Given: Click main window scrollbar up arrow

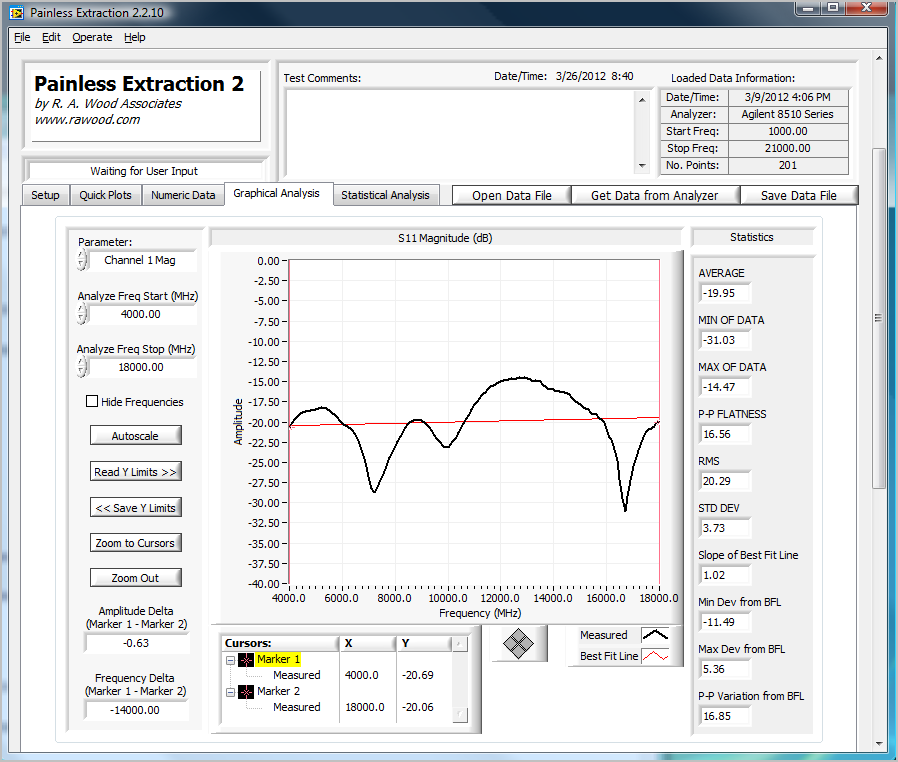Looking at the screenshot, I should pos(879,58).
